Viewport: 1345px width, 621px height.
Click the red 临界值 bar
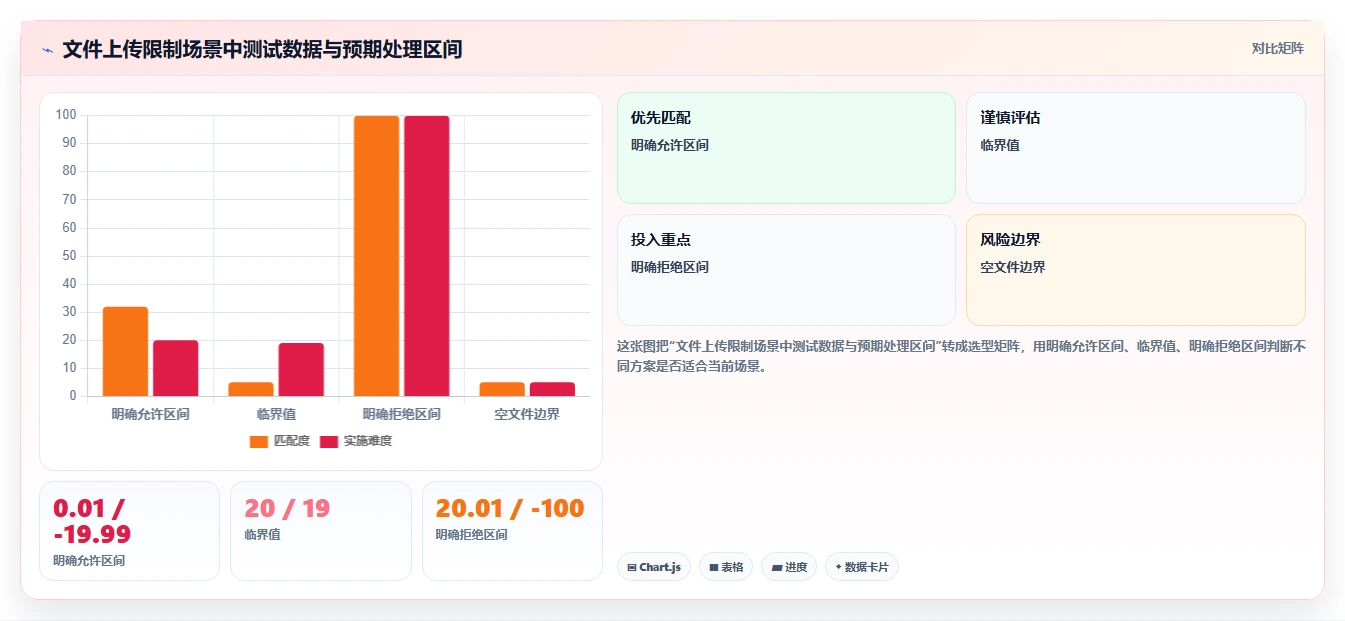pyautogui.click(x=301, y=370)
